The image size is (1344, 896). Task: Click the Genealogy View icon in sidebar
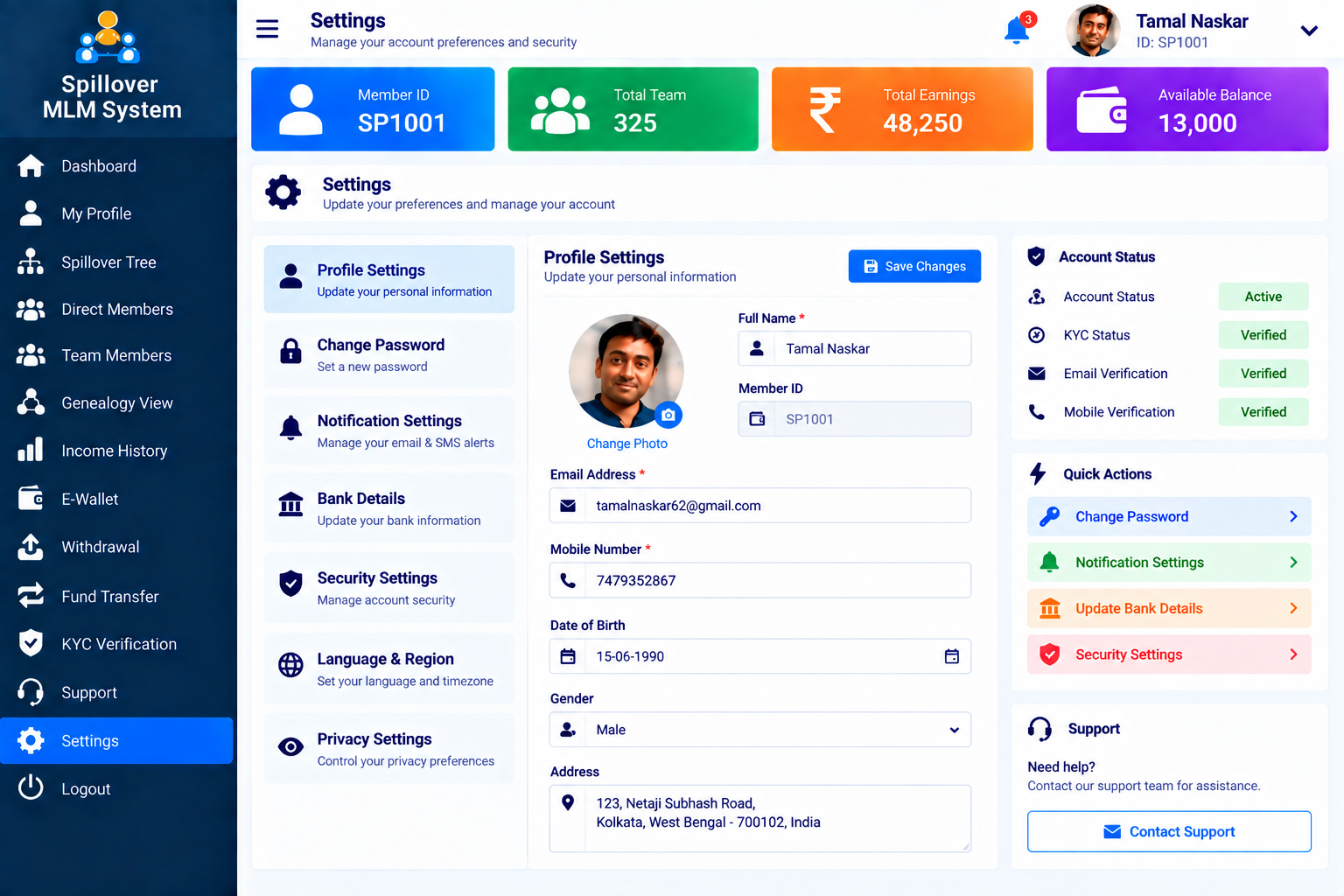click(31, 402)
